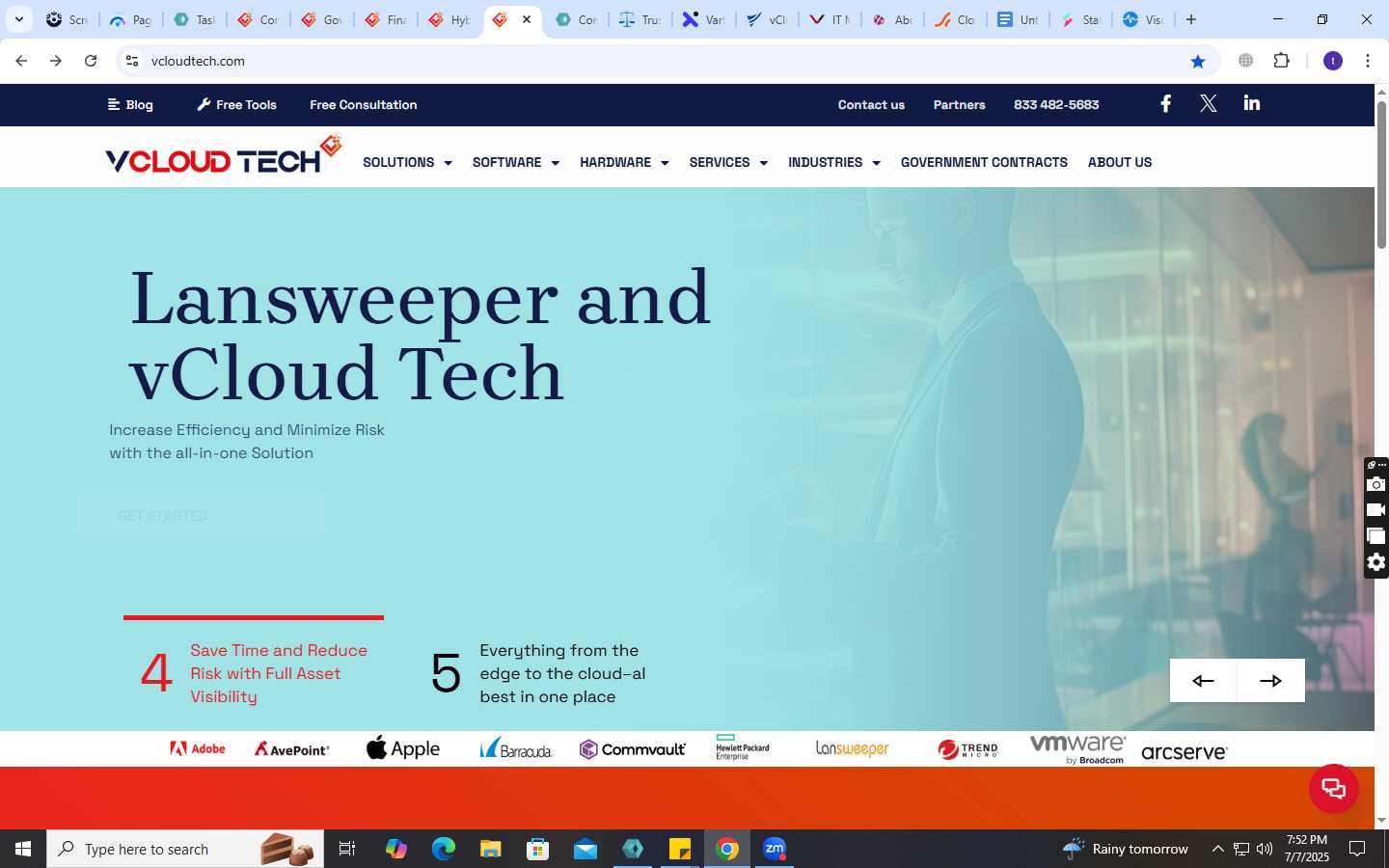Open vCloud Tech Facebook page icon
The width and height of the screenshot is (1389, 868).
coord(1165,104)
